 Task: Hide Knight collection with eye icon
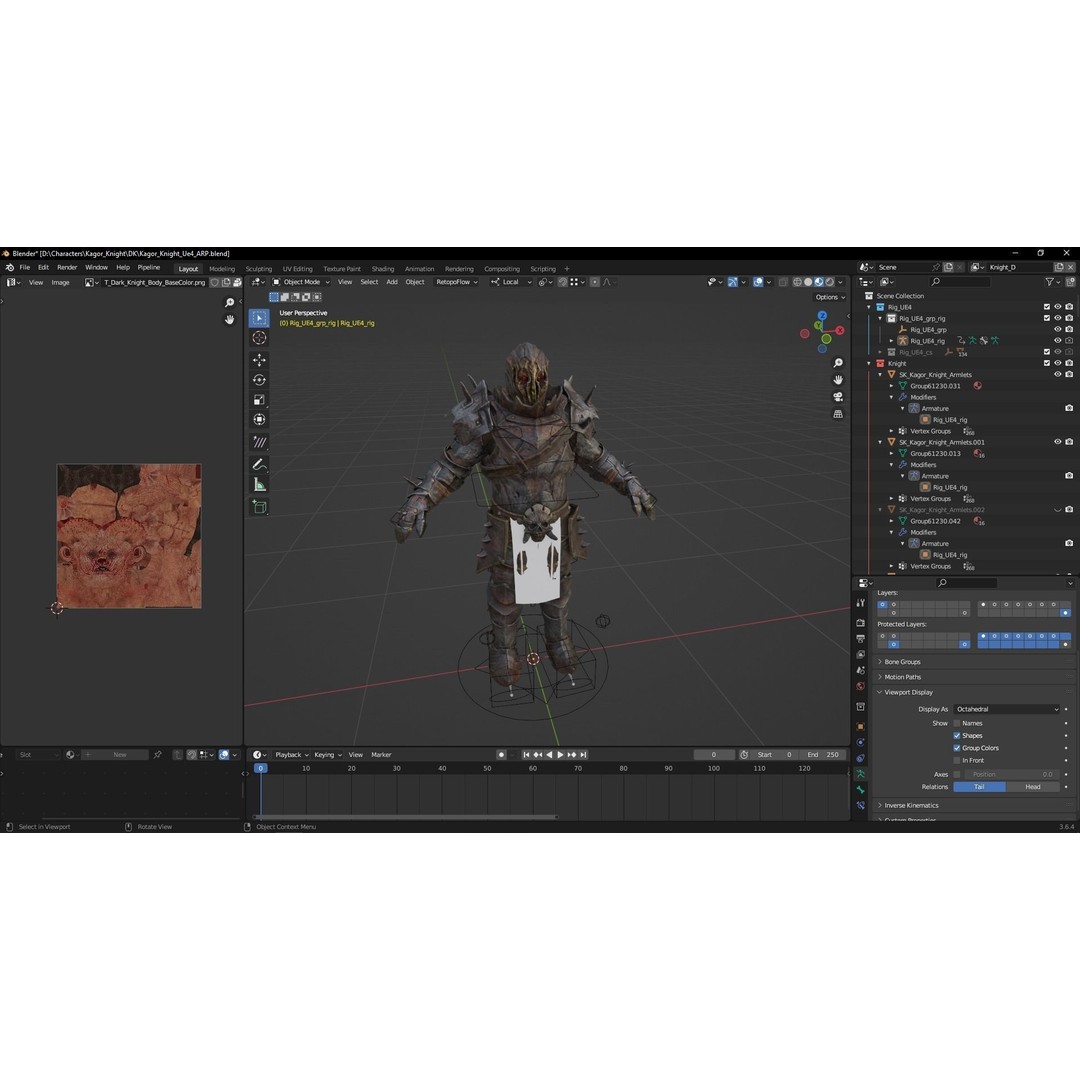[1058, 363]
